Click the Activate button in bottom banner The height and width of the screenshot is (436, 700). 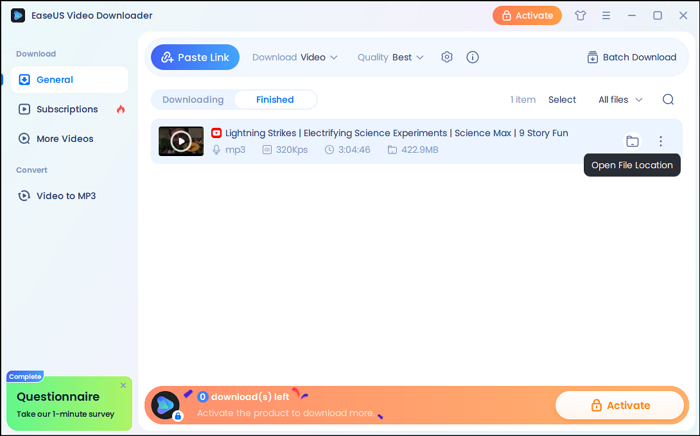coord(620,405)
